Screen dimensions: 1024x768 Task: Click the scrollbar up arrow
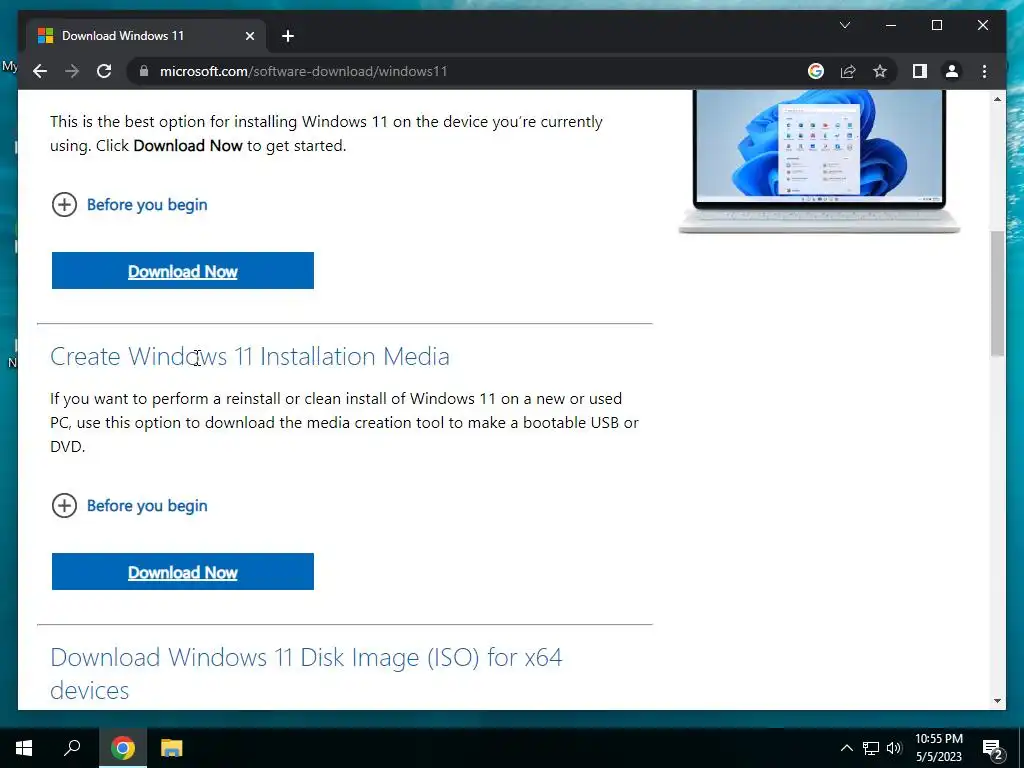click(997, 99)
